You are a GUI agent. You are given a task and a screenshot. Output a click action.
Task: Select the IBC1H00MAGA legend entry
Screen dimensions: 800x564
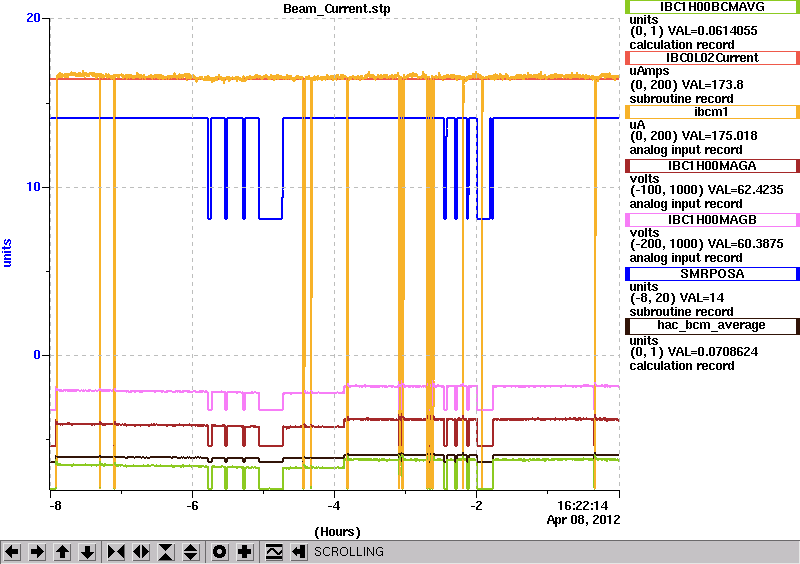(x=712, y=166)
